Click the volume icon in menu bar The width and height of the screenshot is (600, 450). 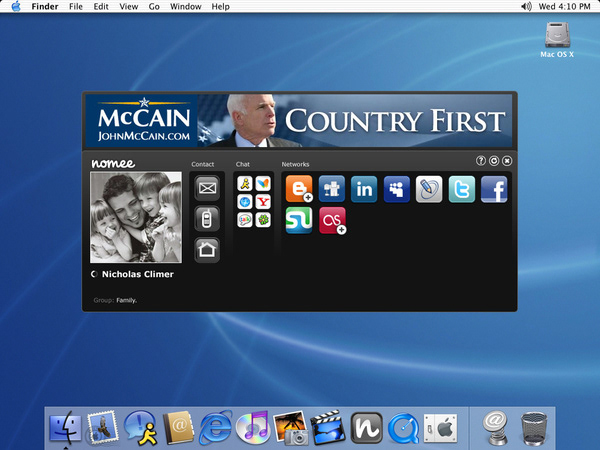(527, 6)
